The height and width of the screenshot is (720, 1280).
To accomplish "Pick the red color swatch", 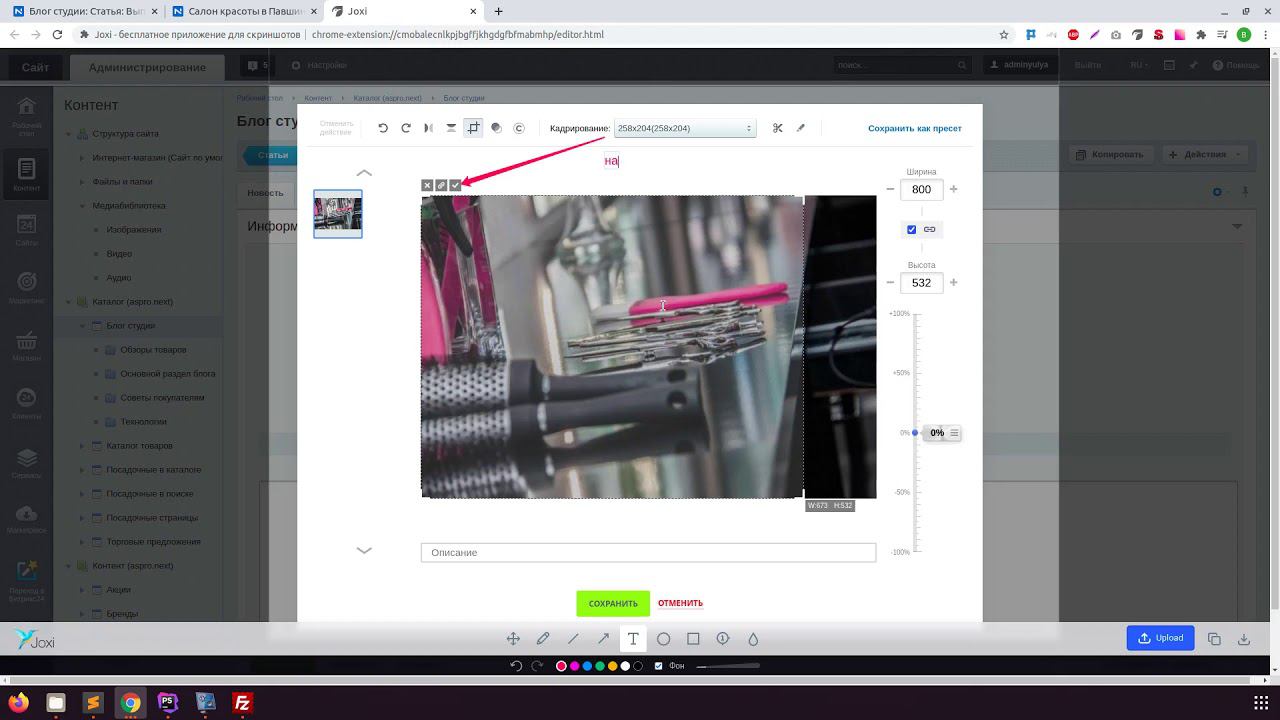I will [x=561, y=666].
